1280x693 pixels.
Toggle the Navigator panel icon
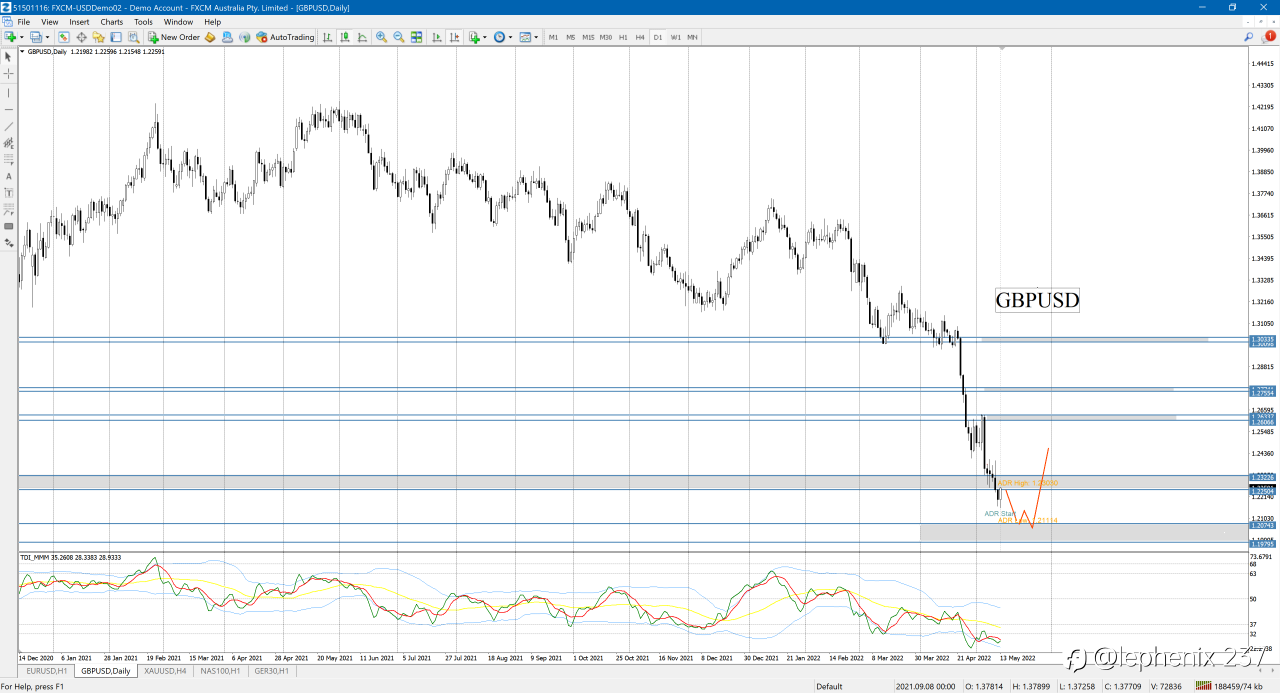tap(98, 37)
